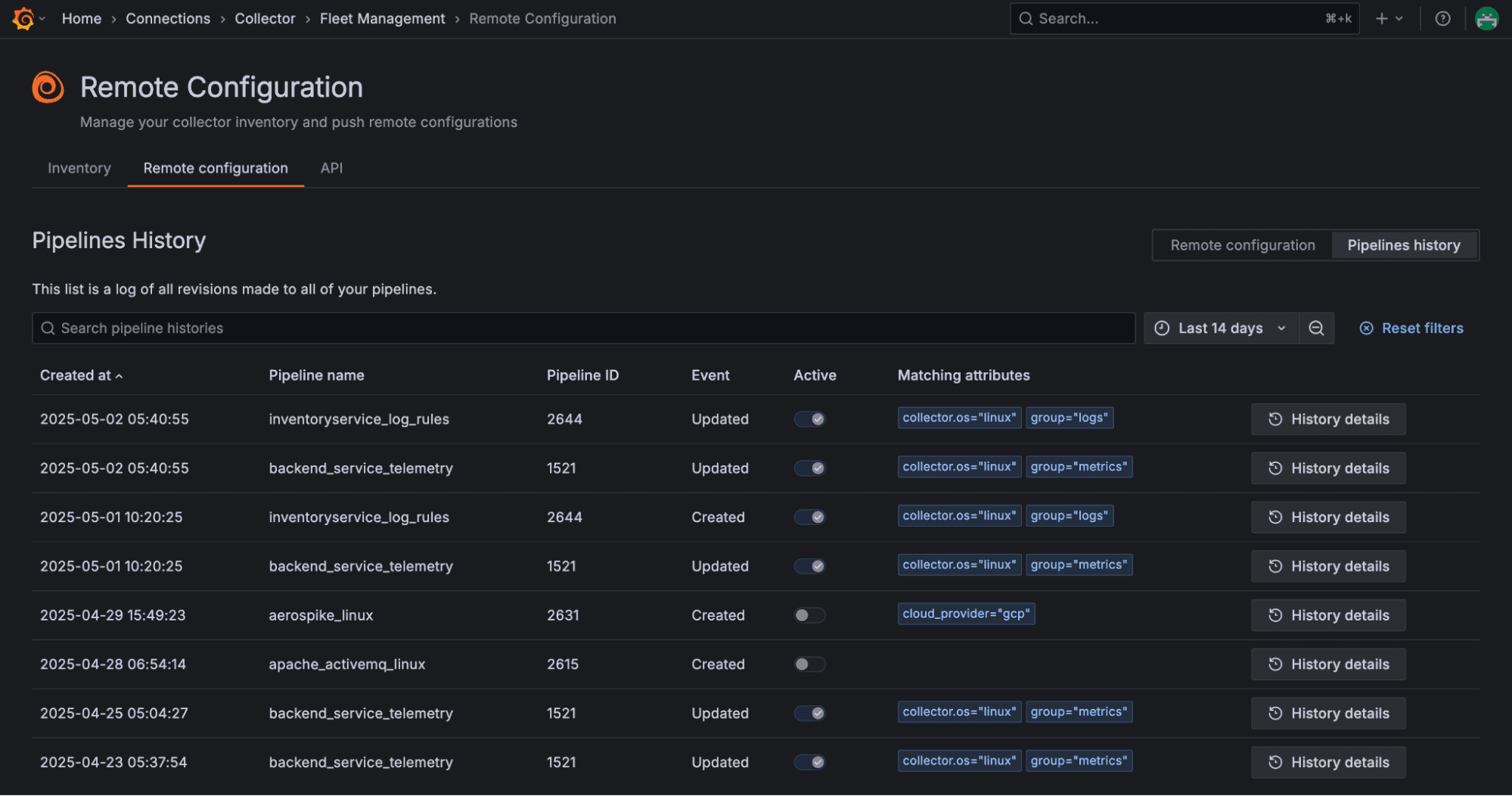
Task: Open the dropdown beside the Grafana logo
Action: pyautogui.click(x=41, y=18)
